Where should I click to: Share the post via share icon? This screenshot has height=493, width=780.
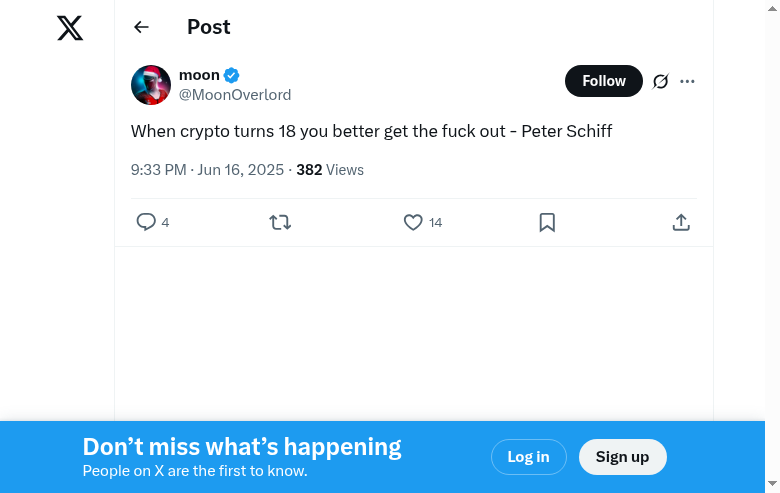(x=681, y=222)
